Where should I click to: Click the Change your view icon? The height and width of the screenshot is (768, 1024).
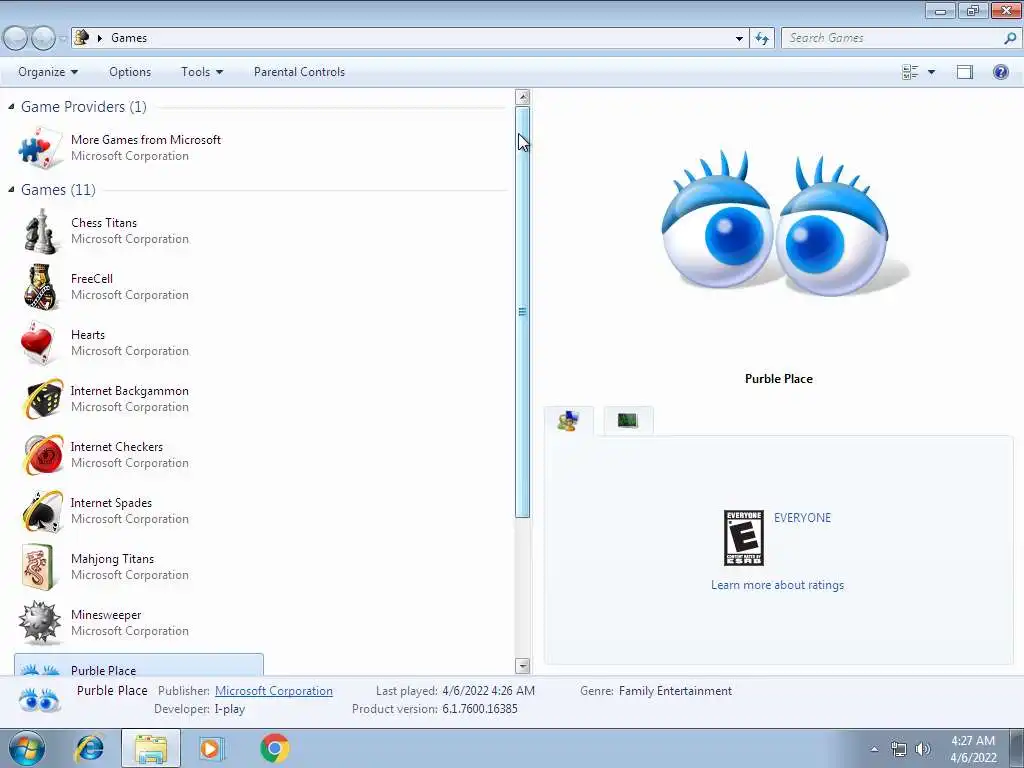(910, 72)
